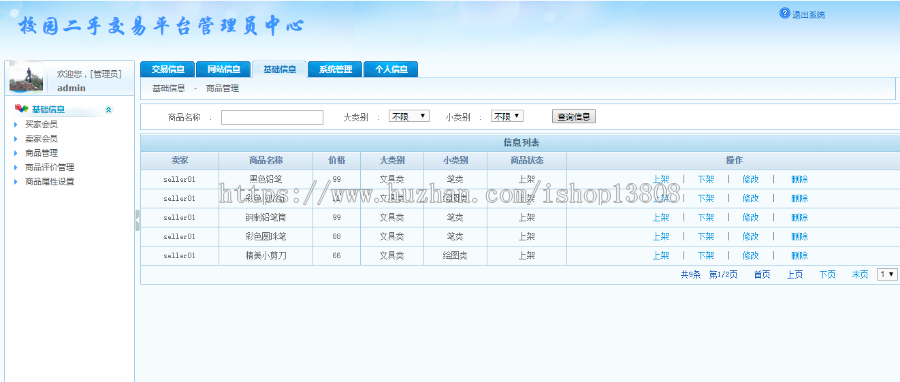The height and width of the screenshot is (382, 900).
Task: Click the 信息列表 table title
Action: point(521,142)
